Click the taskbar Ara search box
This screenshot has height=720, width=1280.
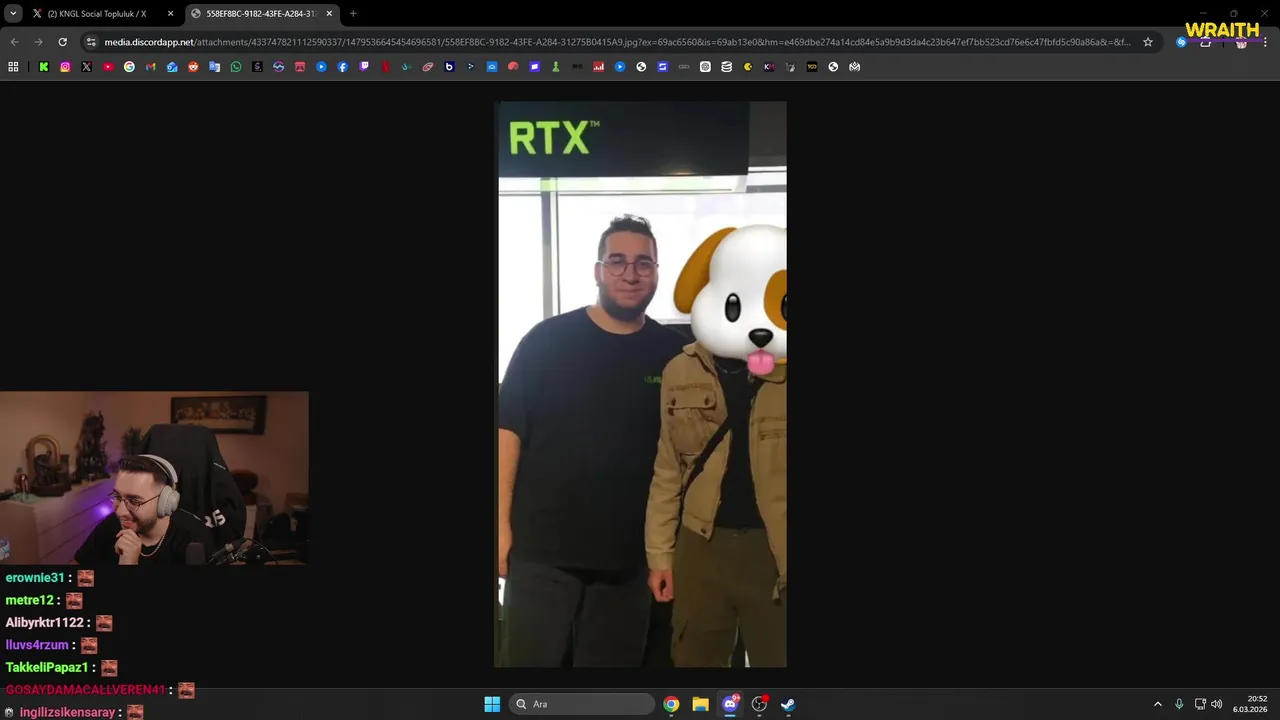click(x=582, y=704)
